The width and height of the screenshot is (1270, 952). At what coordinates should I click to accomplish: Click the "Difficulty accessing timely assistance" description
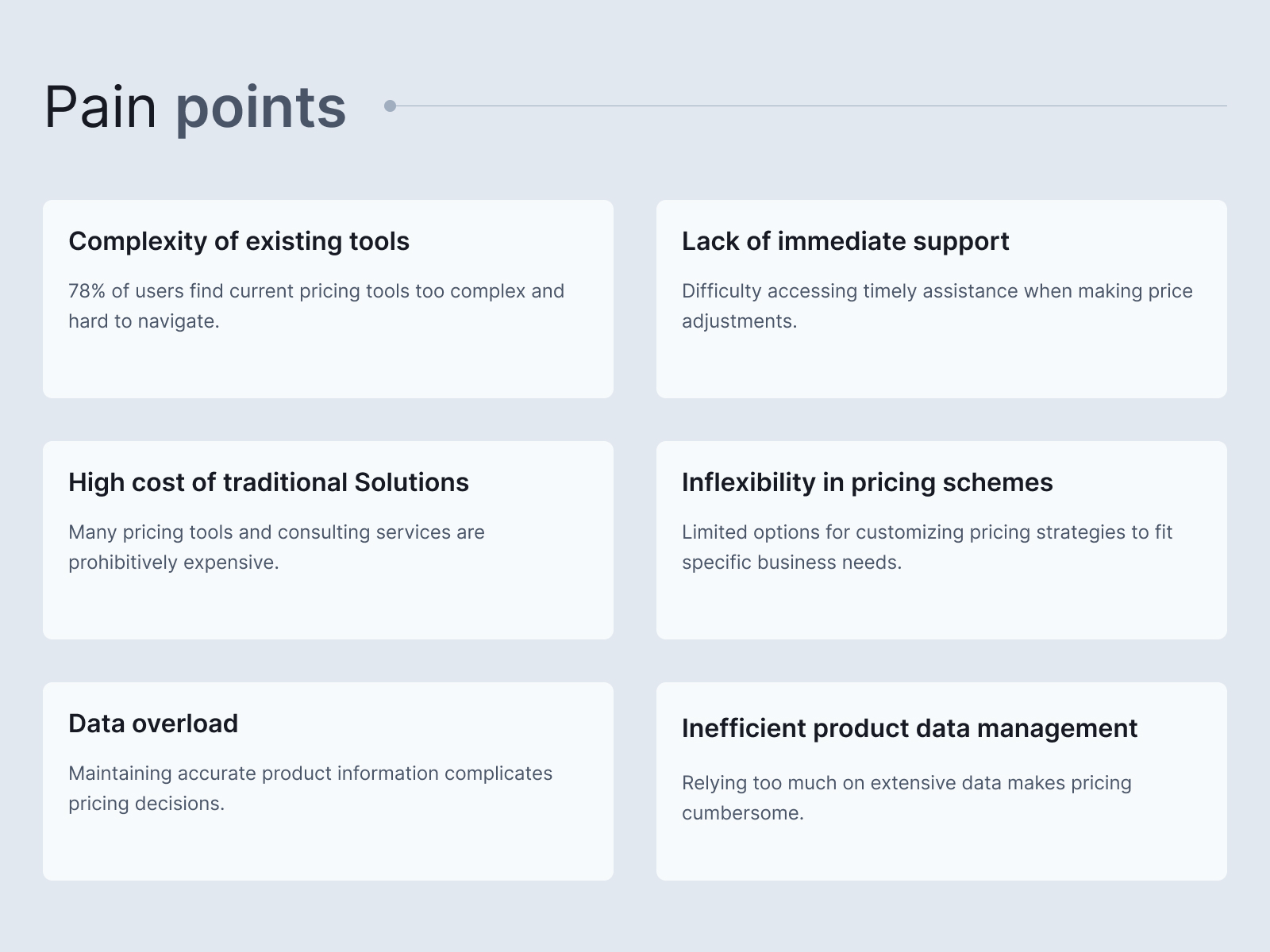click(x=937, y=291)
